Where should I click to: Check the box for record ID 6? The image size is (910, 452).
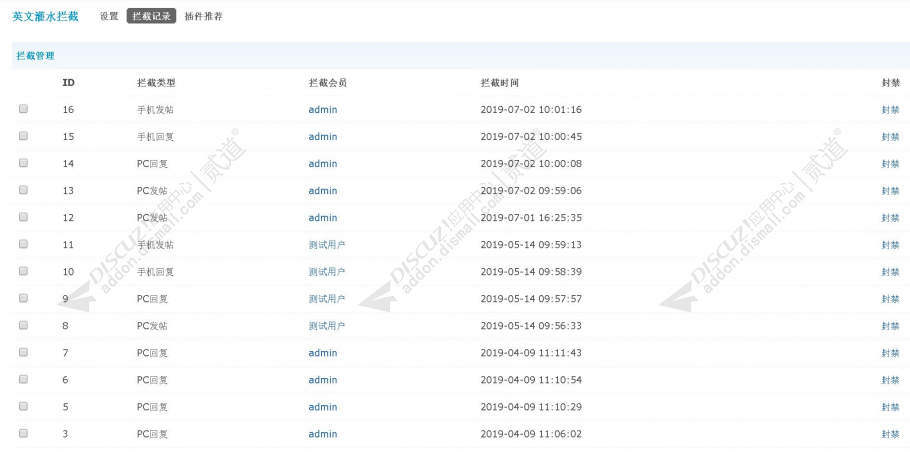[23, 379]
